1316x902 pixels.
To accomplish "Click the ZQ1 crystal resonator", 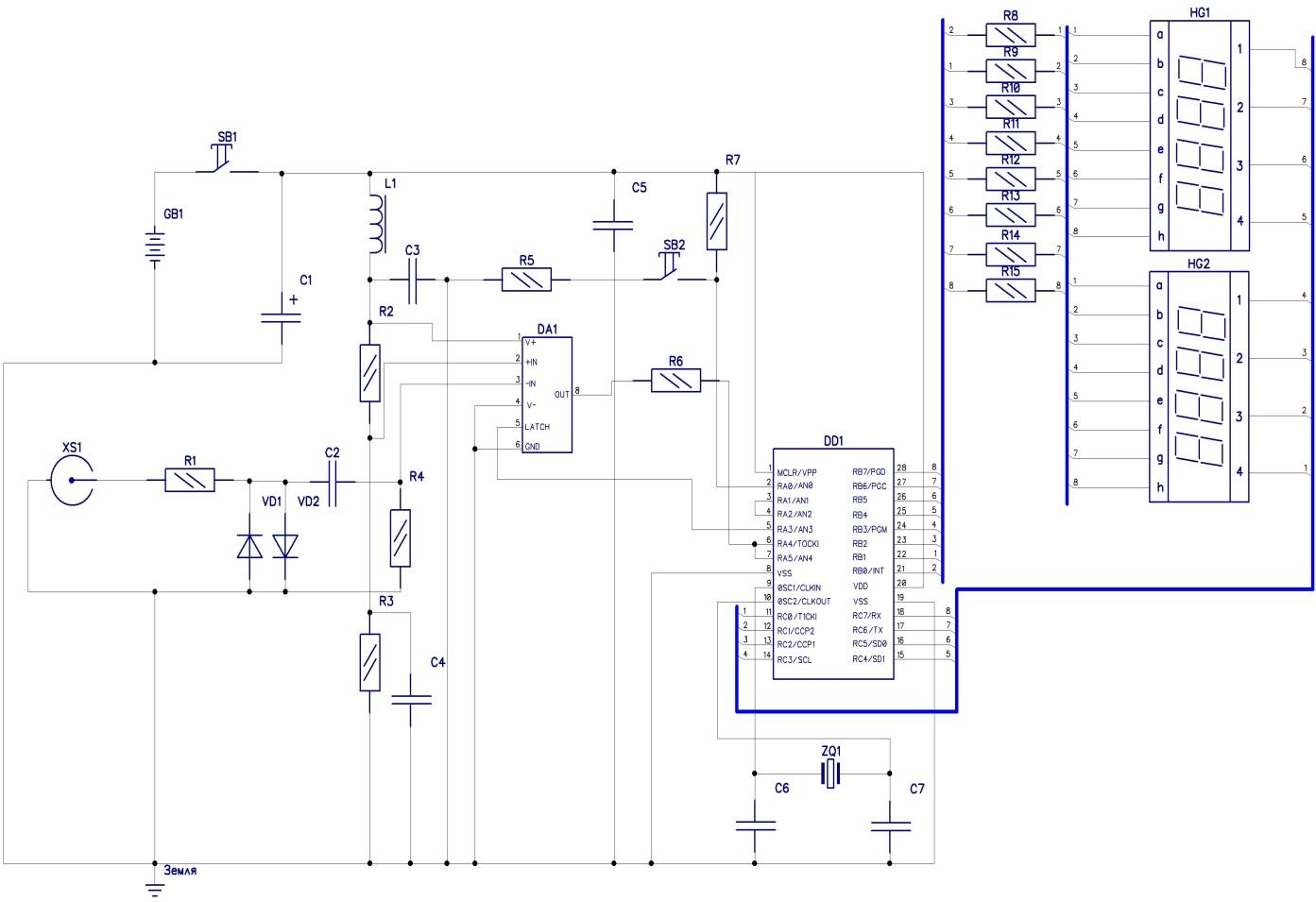I will point(829,774).
